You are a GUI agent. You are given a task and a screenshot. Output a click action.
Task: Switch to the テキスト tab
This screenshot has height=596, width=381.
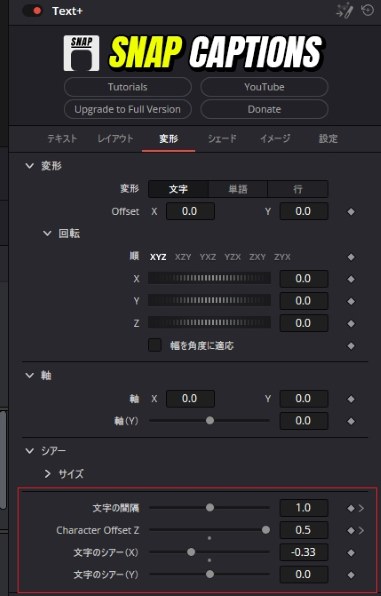[x=62, y=139]
